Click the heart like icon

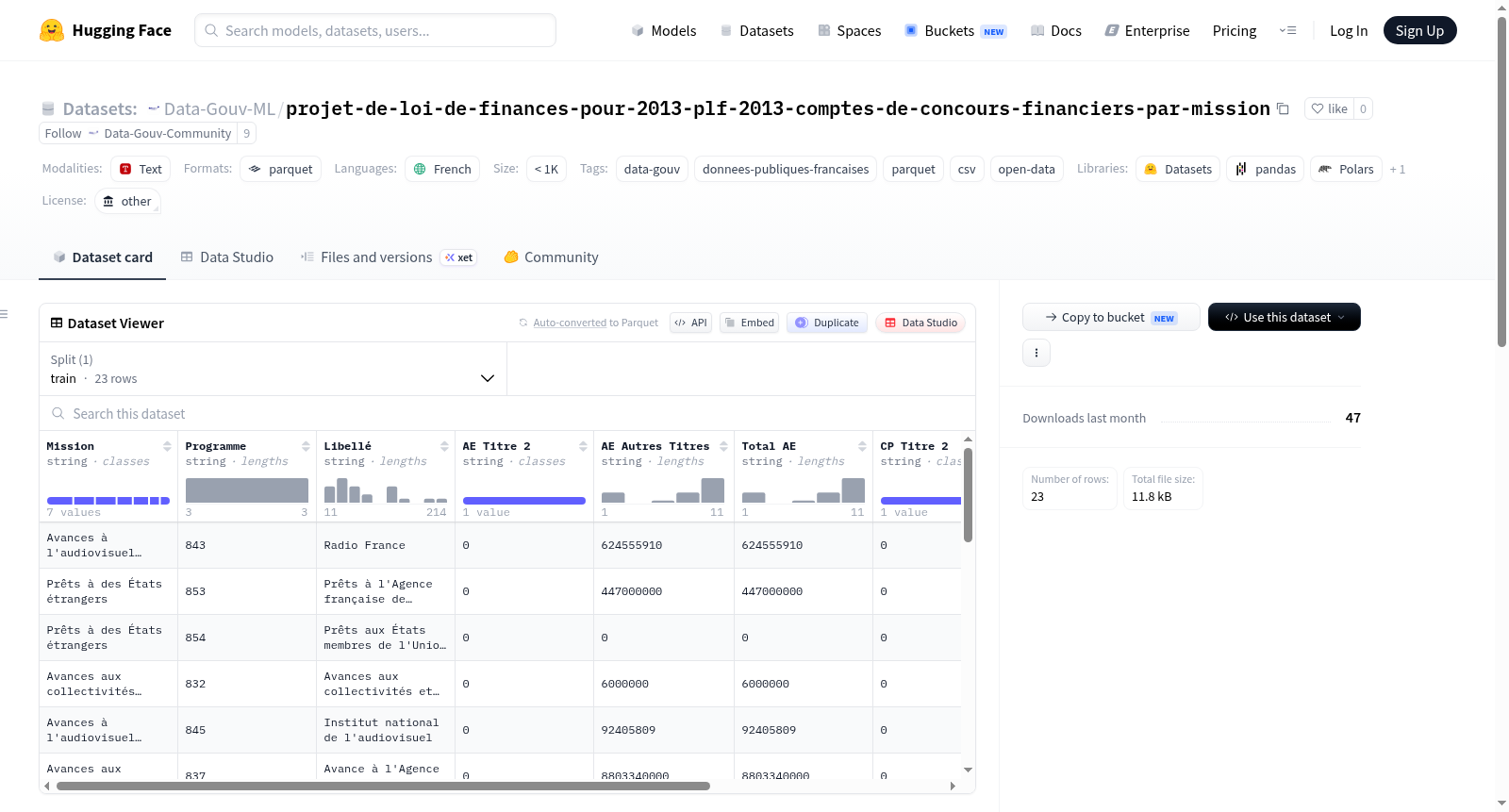tap(1318, 108)
